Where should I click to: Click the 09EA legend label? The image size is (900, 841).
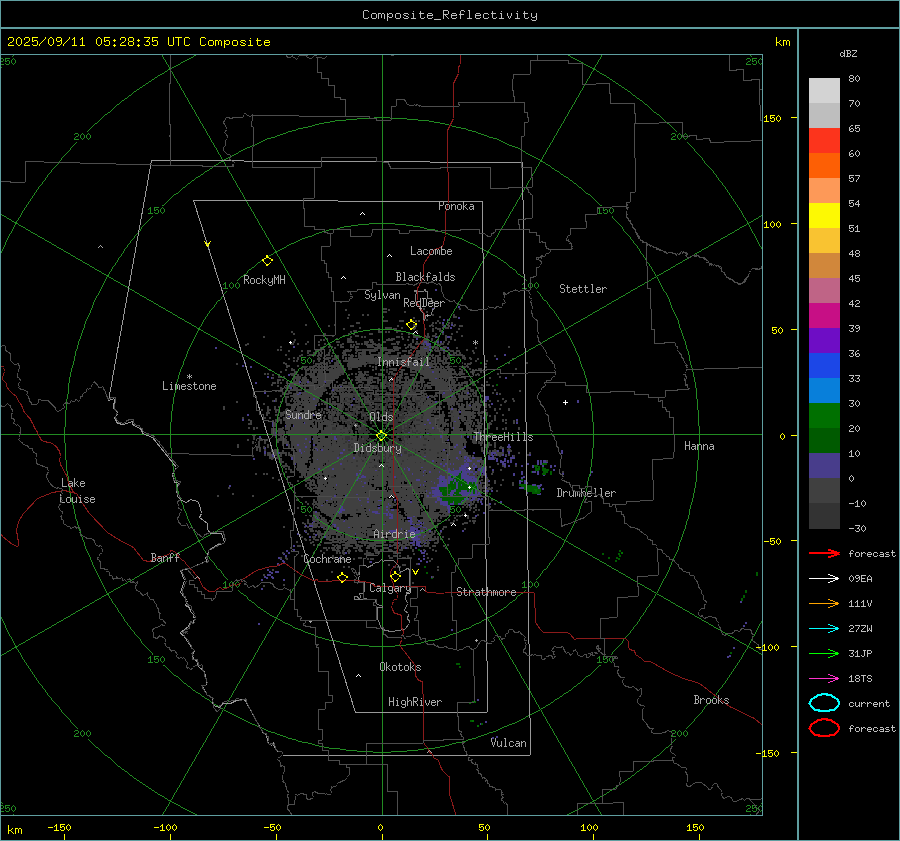click(x=860, y=579)
